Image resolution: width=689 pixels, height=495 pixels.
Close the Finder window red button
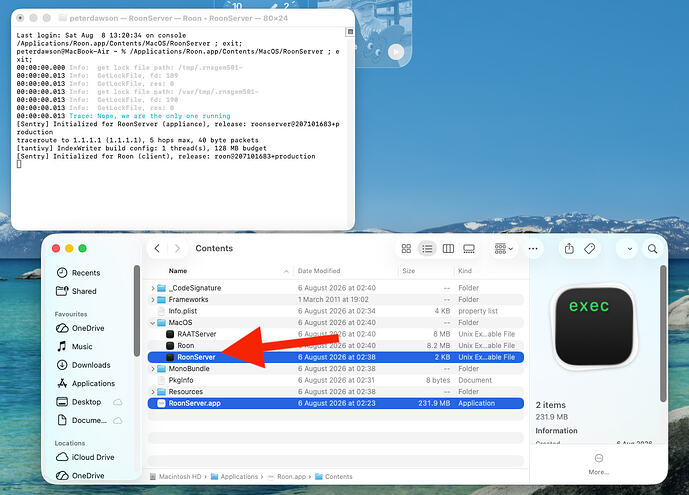56,249
